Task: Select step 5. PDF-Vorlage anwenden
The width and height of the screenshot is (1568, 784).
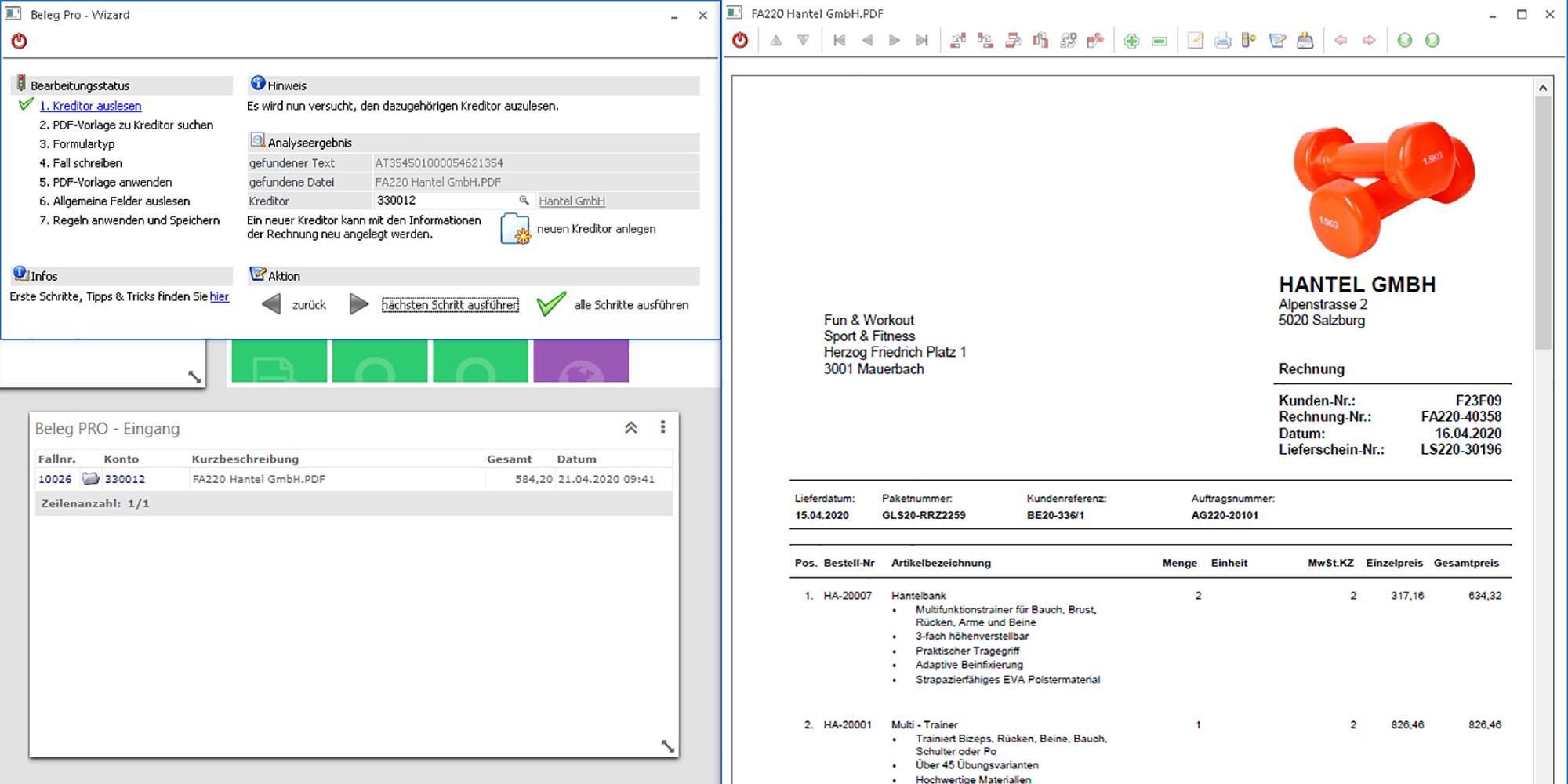Action: 106,182
